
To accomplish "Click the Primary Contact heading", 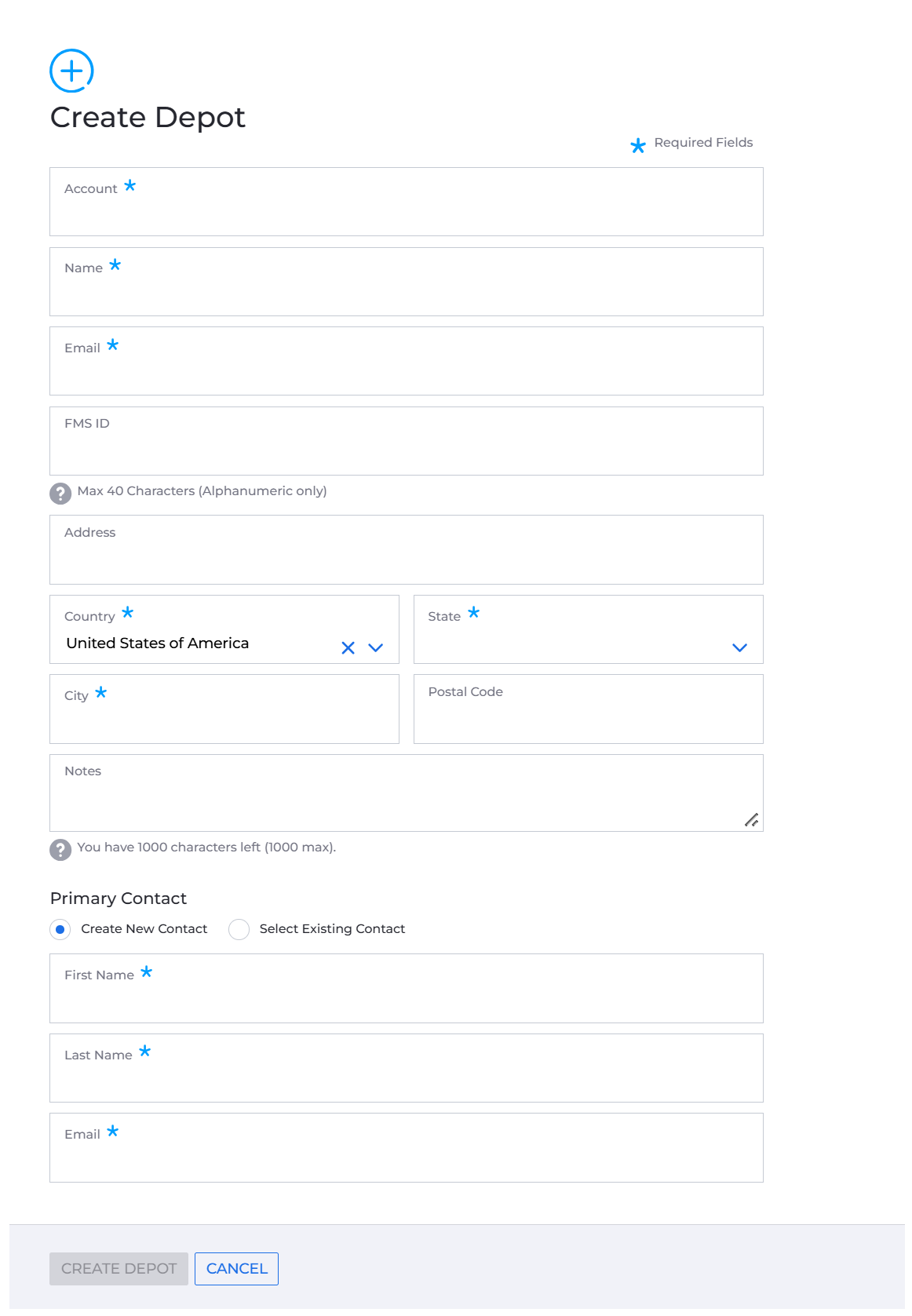I will click(119, 899).
